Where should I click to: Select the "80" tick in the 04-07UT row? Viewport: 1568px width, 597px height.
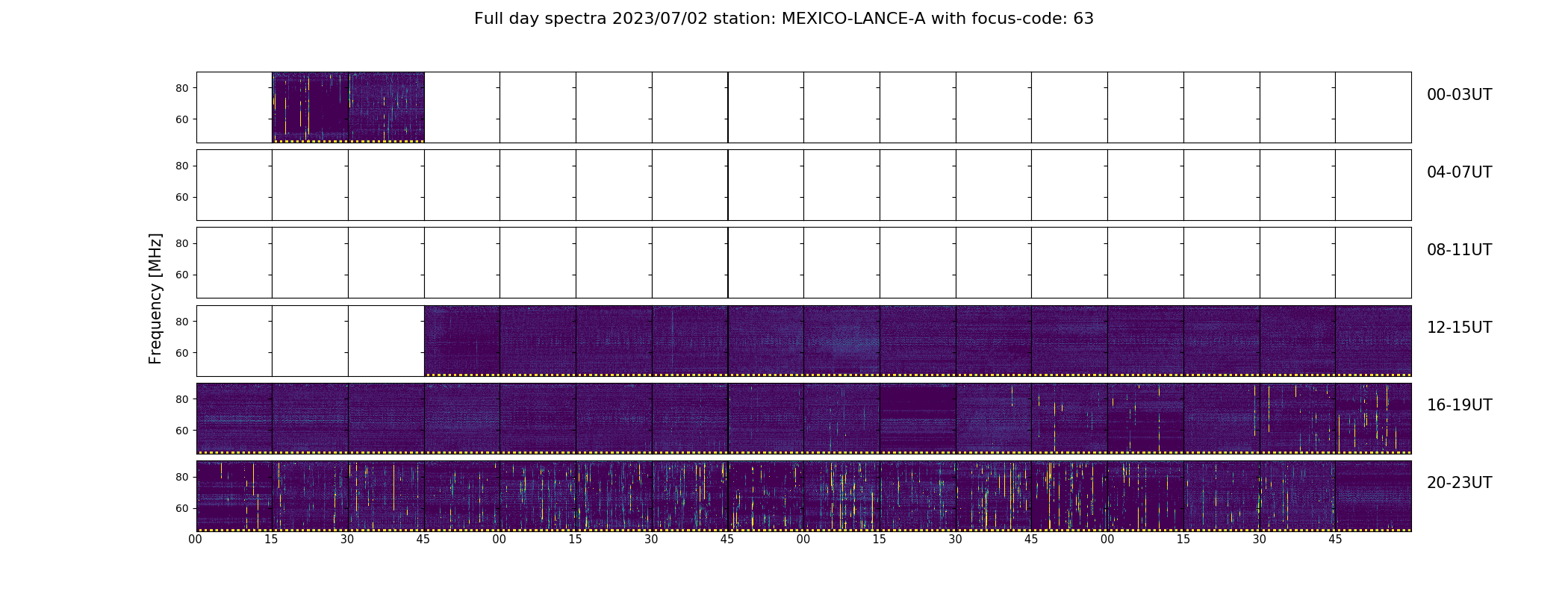182,166
